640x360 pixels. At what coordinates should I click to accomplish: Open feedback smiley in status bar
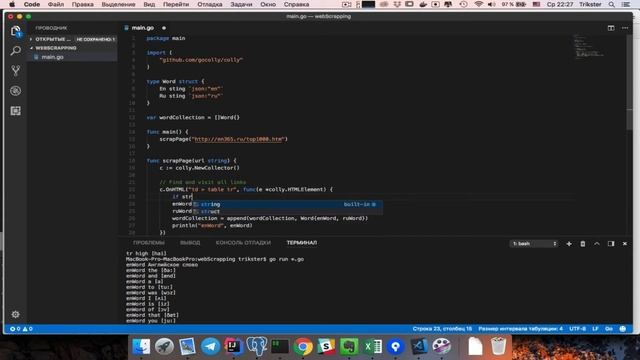622,329
